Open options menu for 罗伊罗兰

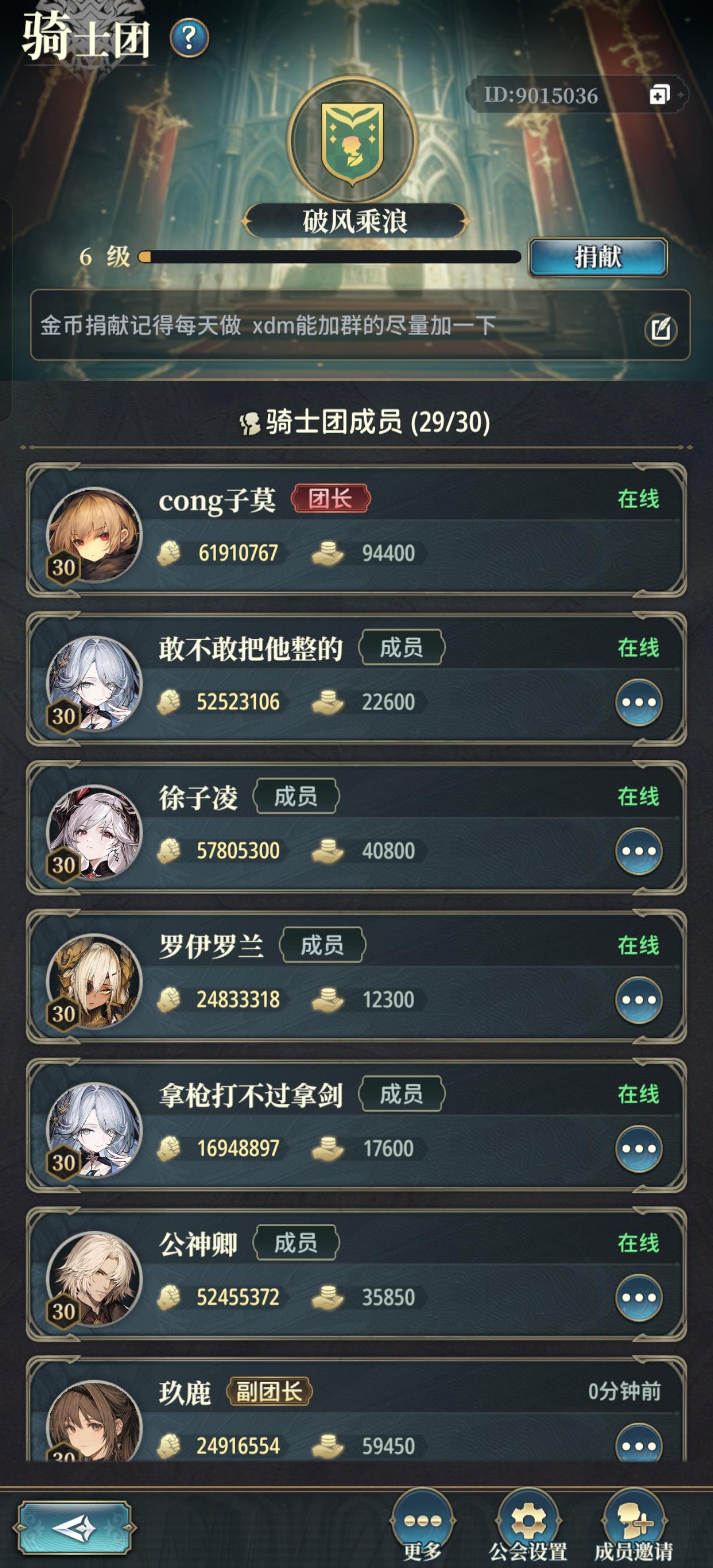[639, 999]
